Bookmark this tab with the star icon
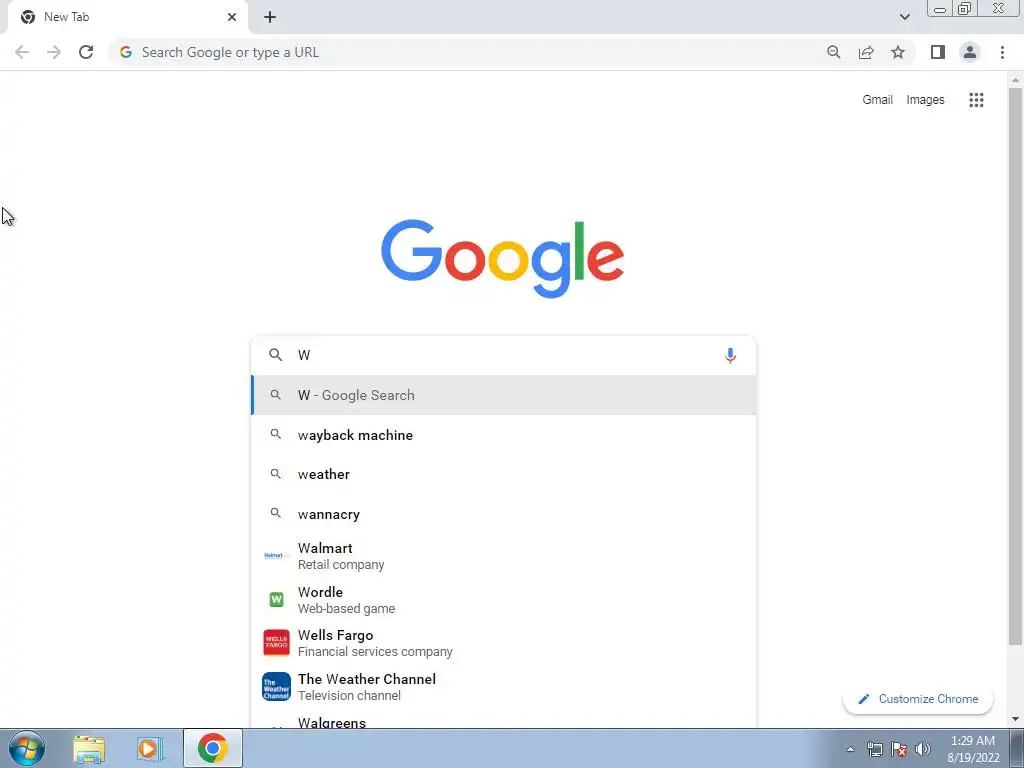Image resolution: width=1024 pixels, height=768 pixels. point(898,52)
